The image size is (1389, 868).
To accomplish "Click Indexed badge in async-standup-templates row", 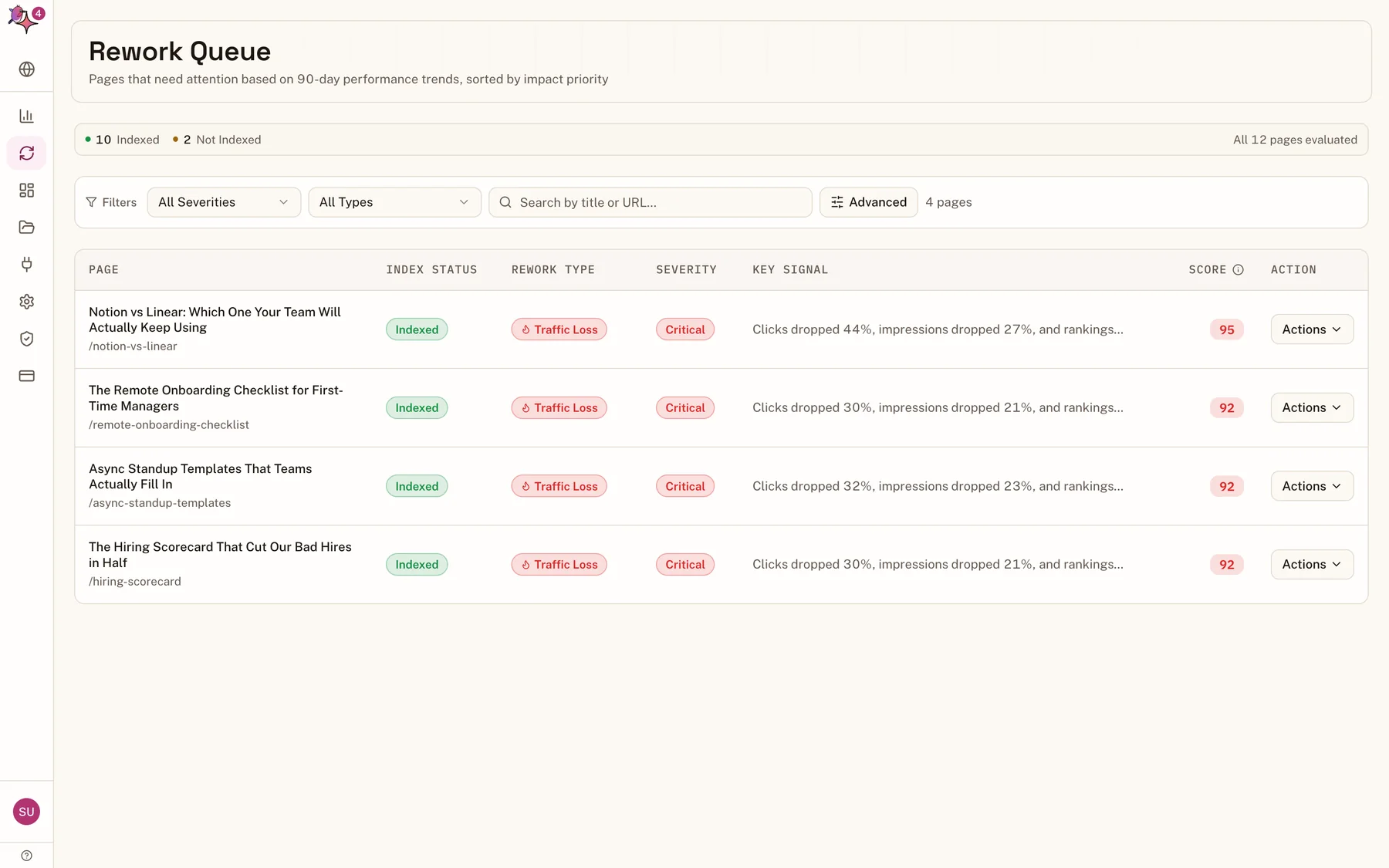I will (417, 486).
